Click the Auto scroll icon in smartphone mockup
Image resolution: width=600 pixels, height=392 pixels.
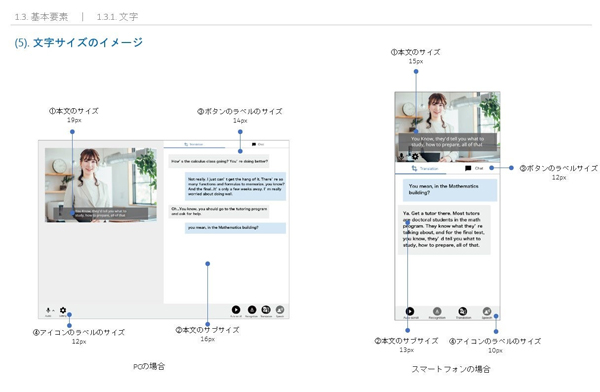pyautogui.click(x=410, y=311)
